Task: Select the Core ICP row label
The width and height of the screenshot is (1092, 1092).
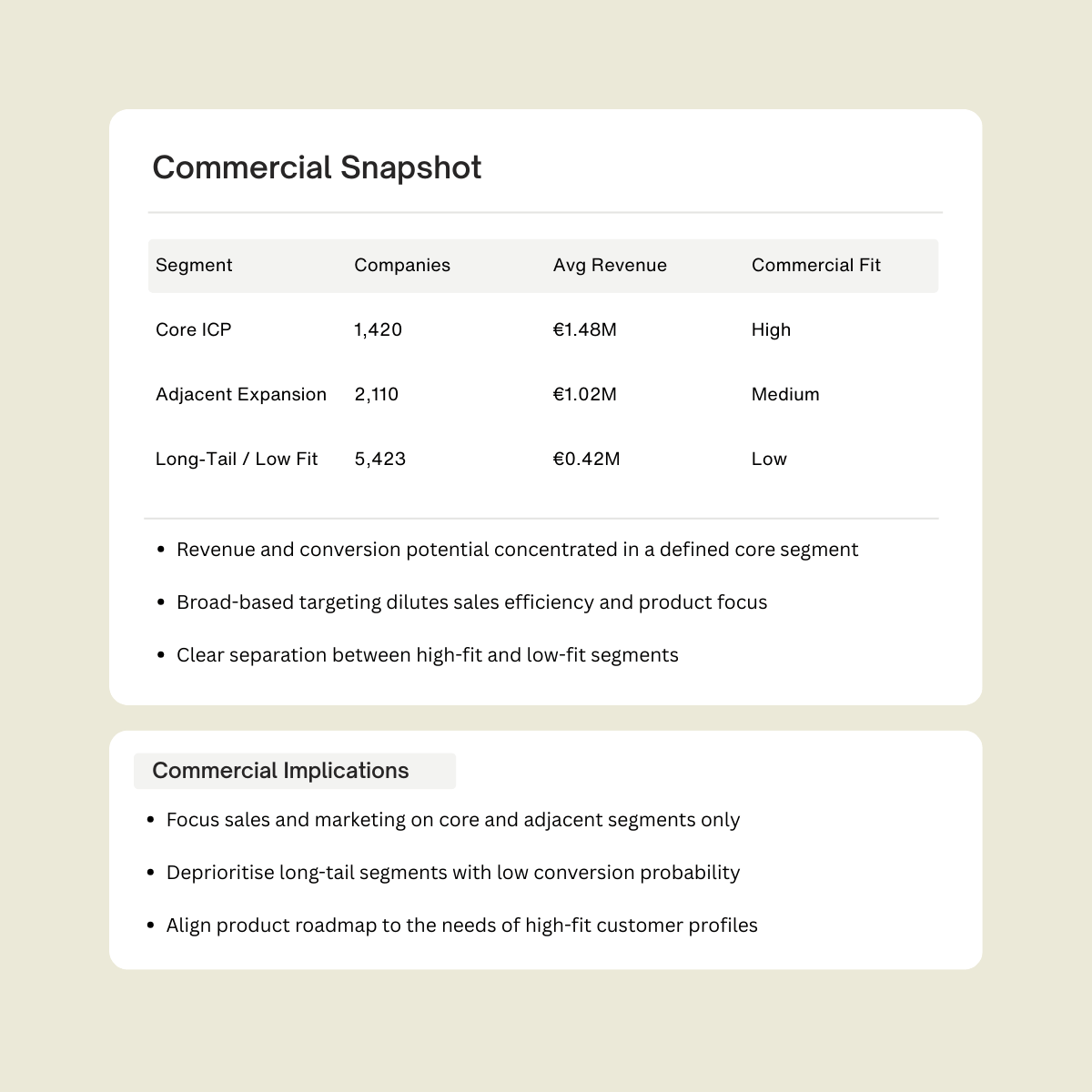Action: coord(194,329)
